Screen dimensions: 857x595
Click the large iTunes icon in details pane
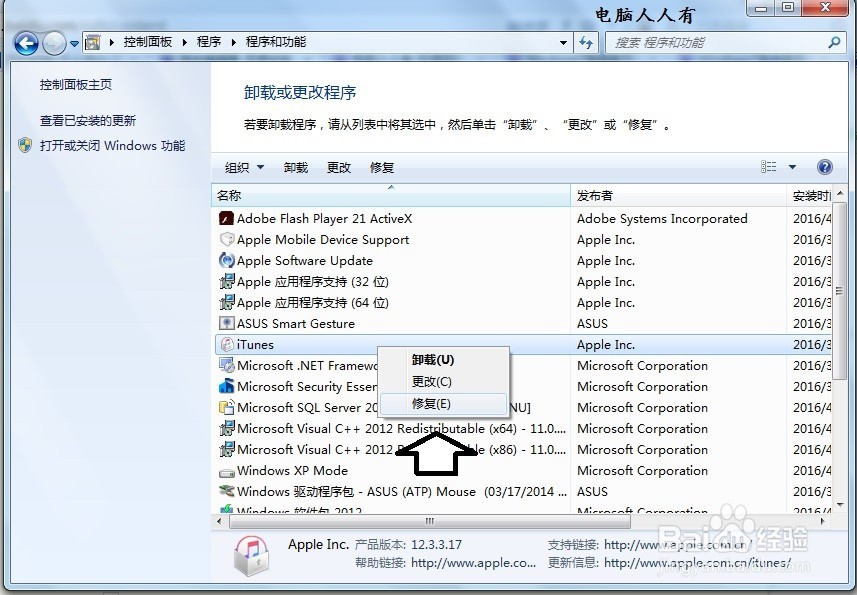click(251, 555)
